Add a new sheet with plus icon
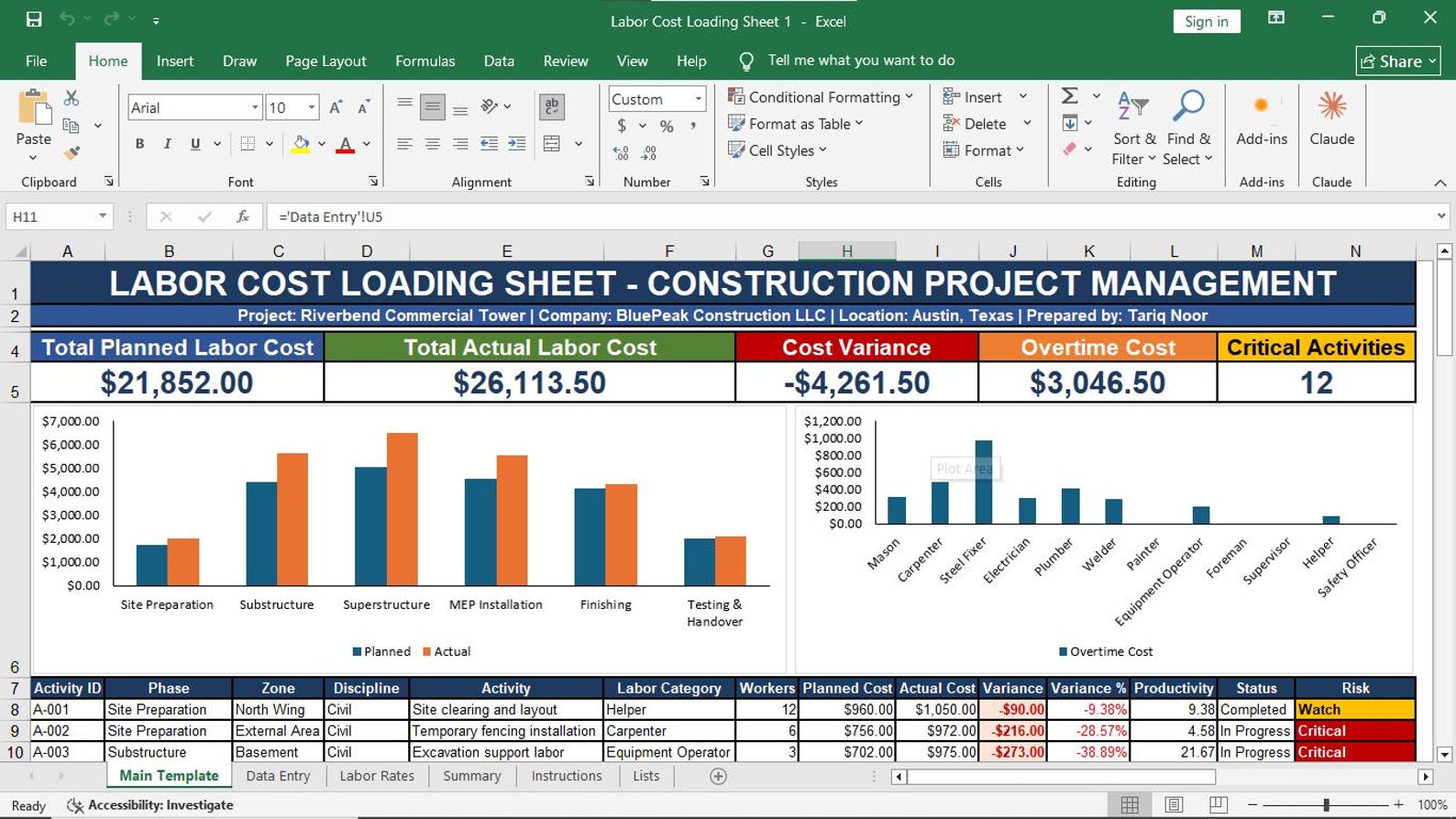 pos(719,776)
